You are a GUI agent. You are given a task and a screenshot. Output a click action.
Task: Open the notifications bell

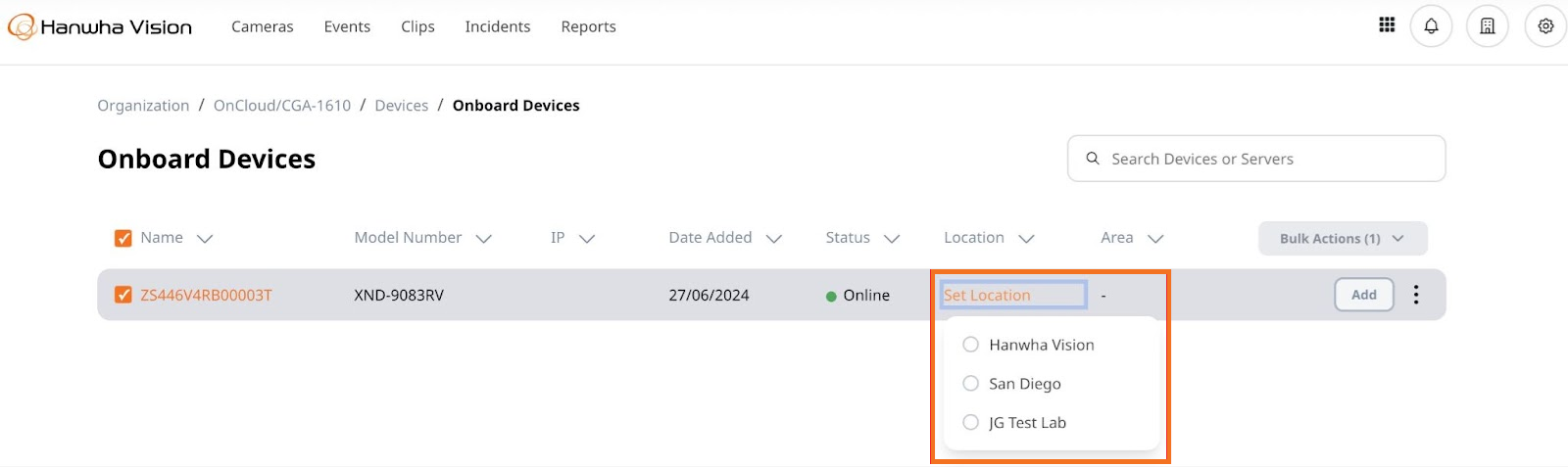click(x=1431, y=26)
